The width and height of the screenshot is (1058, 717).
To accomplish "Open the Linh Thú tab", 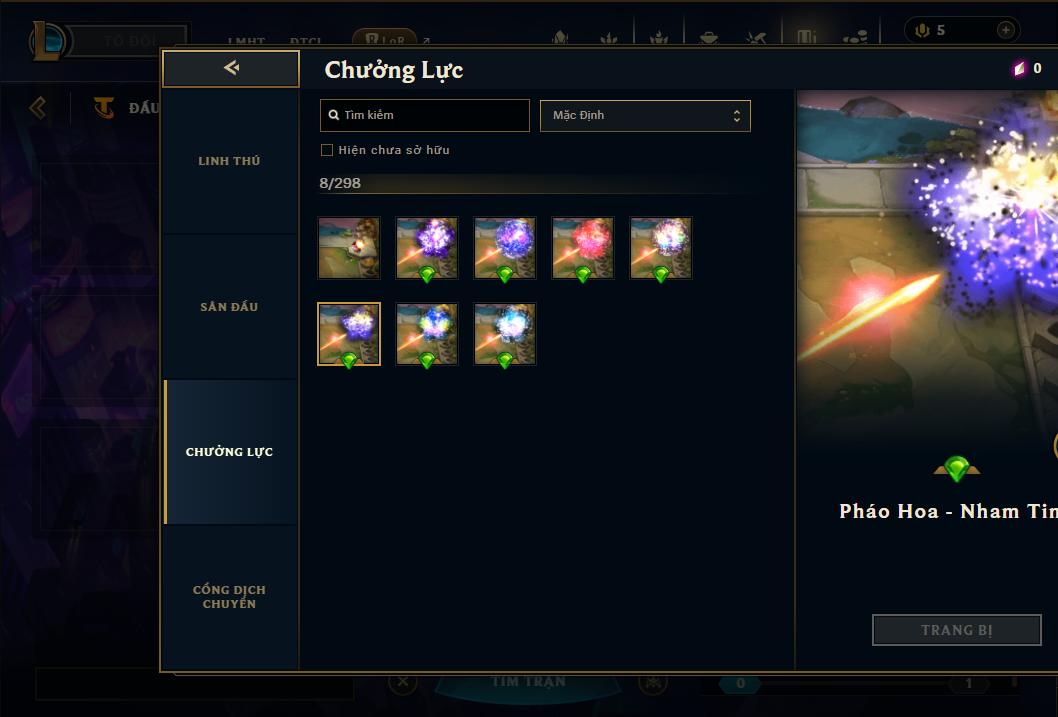I will tap(229, 161).
